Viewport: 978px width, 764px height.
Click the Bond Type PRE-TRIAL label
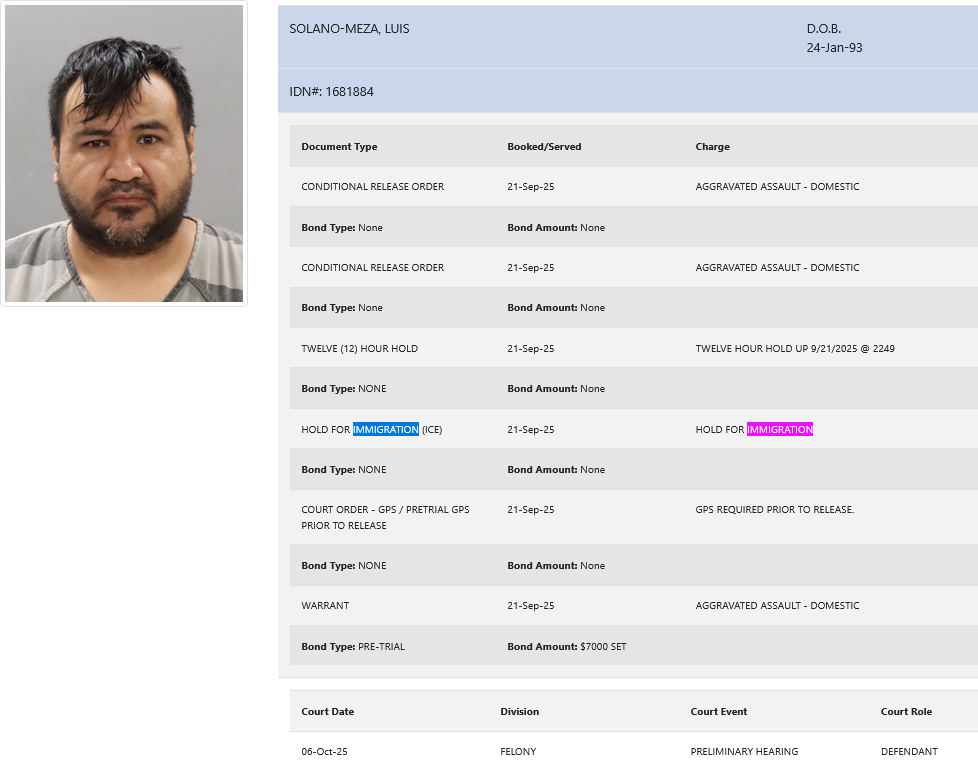point(353,647)
